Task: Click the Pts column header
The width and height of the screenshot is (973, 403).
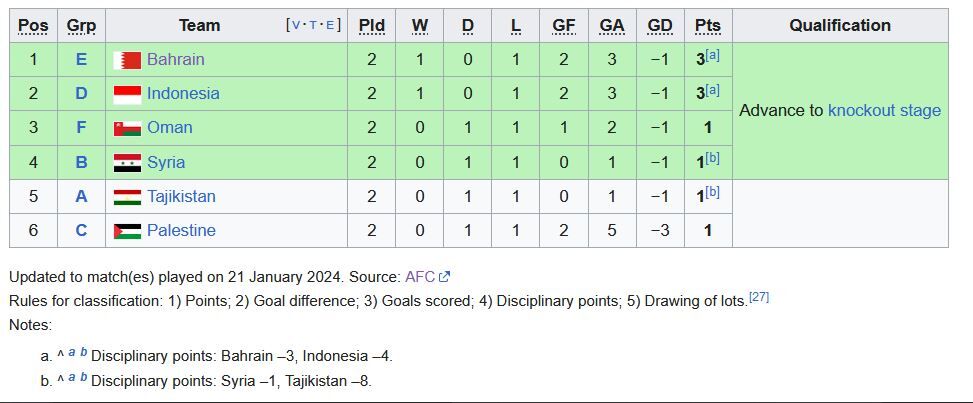Action: [708, 26]
